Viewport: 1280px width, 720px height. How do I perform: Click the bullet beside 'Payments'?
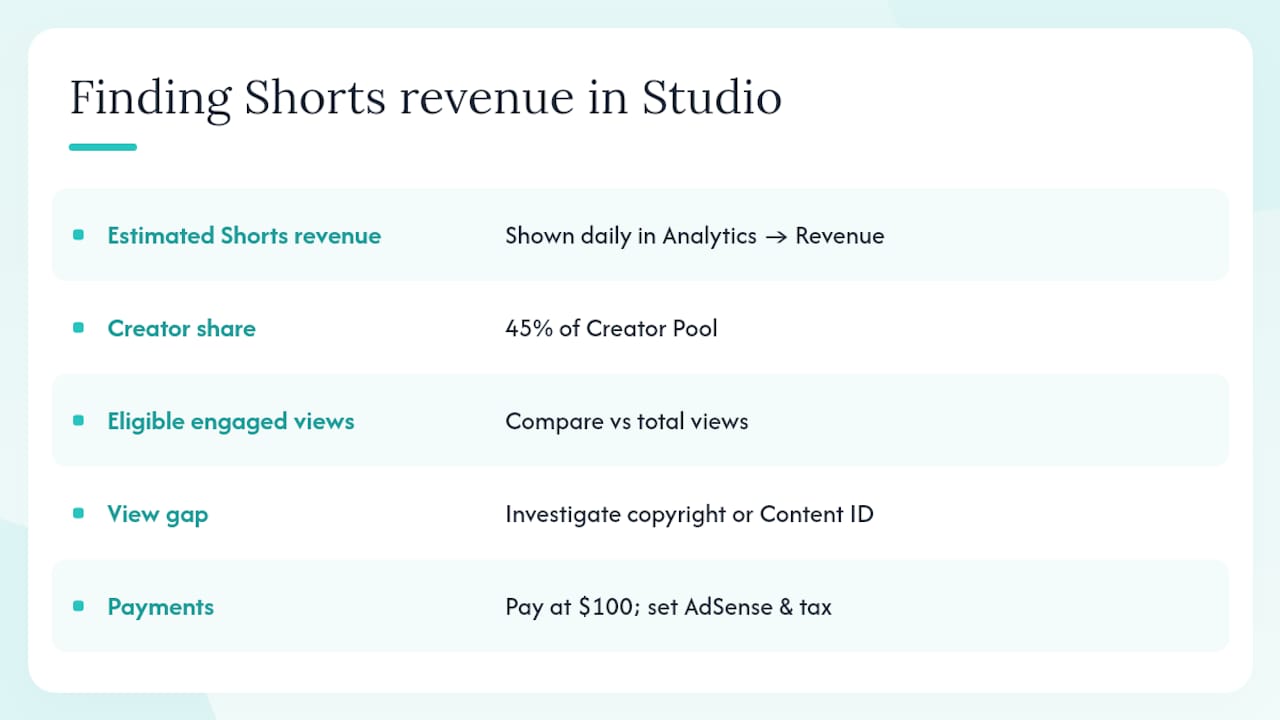79,606
